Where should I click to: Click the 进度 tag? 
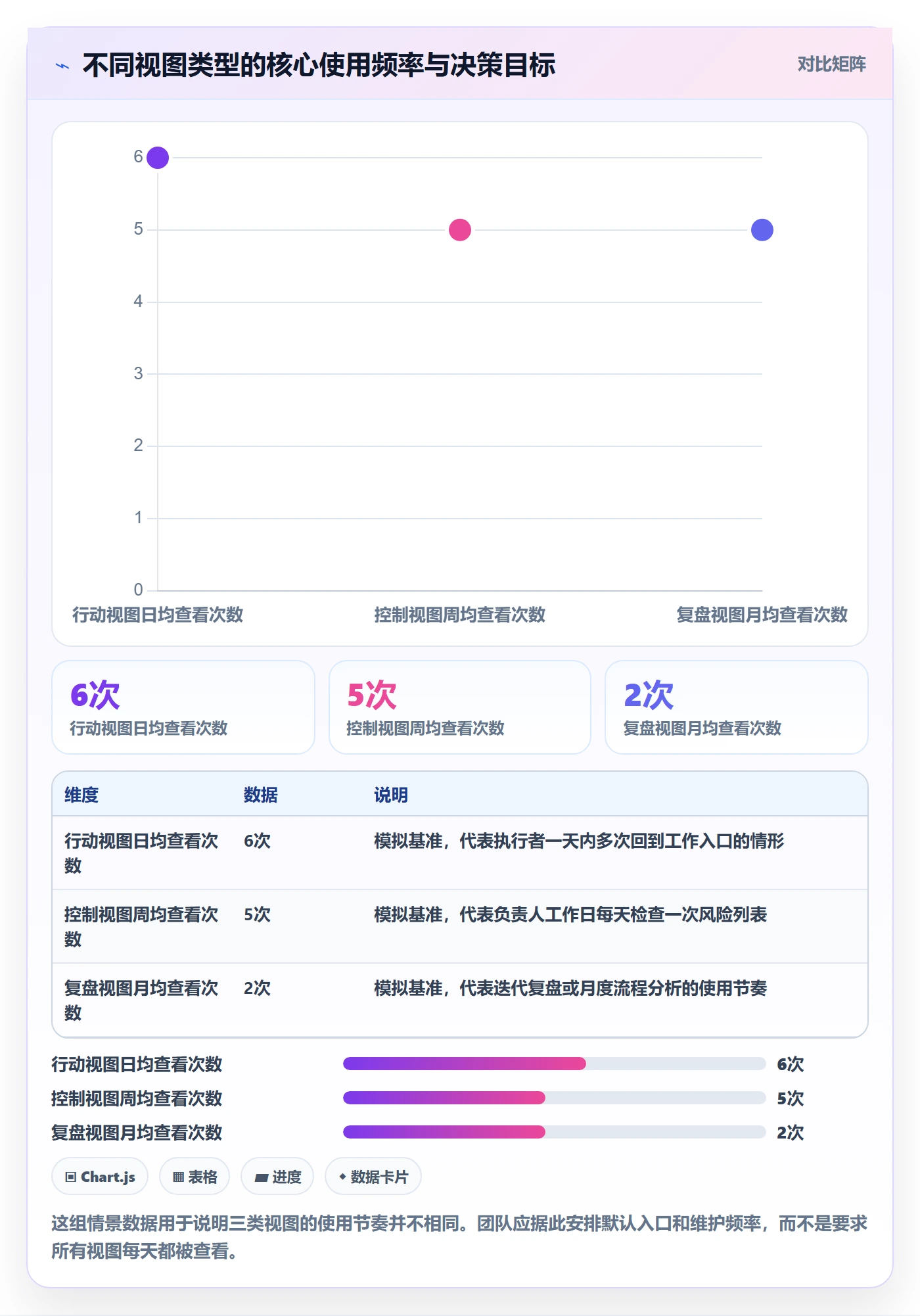tap(277, 1177)
